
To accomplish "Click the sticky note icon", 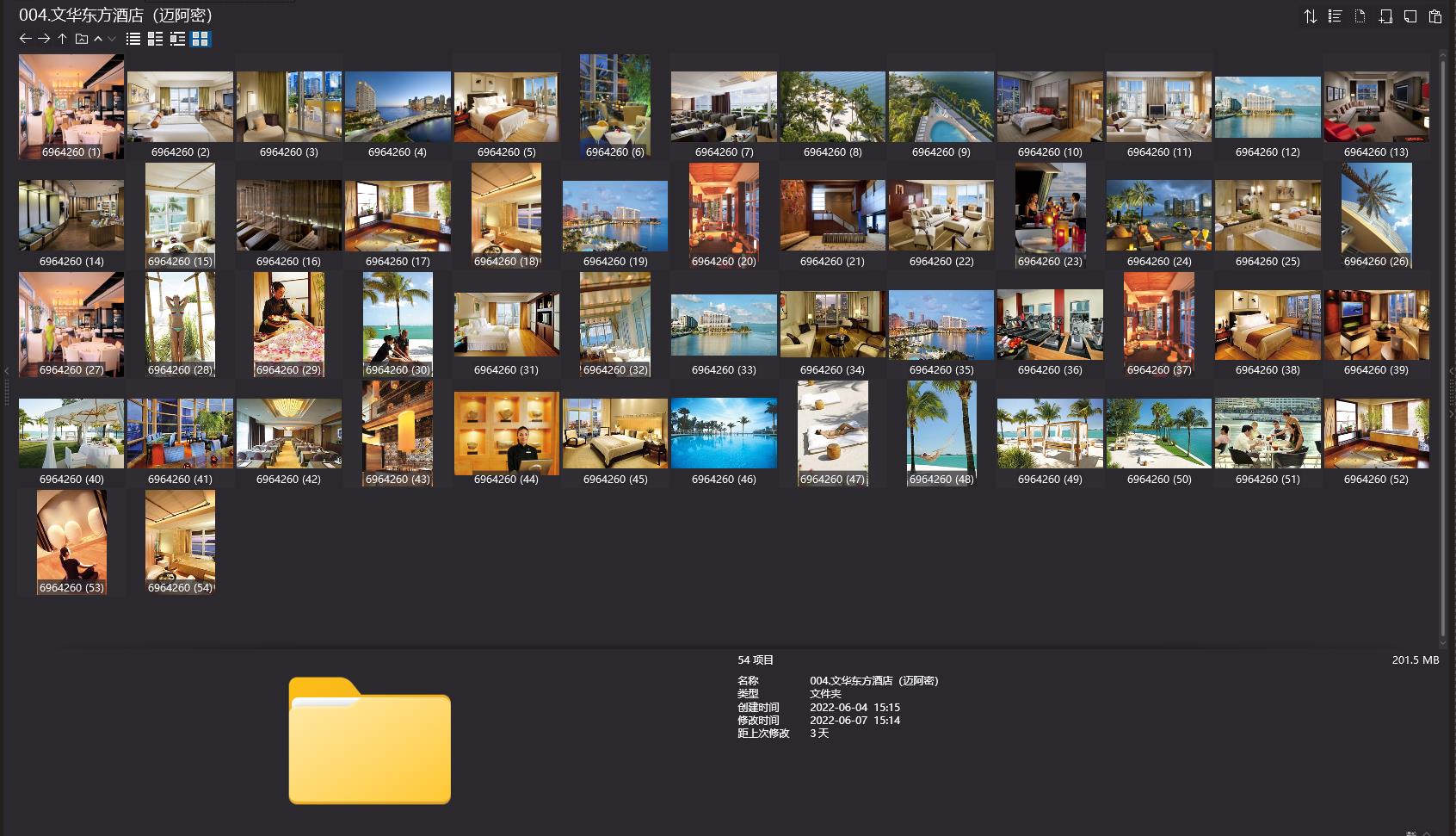I will coord(1410,16).
